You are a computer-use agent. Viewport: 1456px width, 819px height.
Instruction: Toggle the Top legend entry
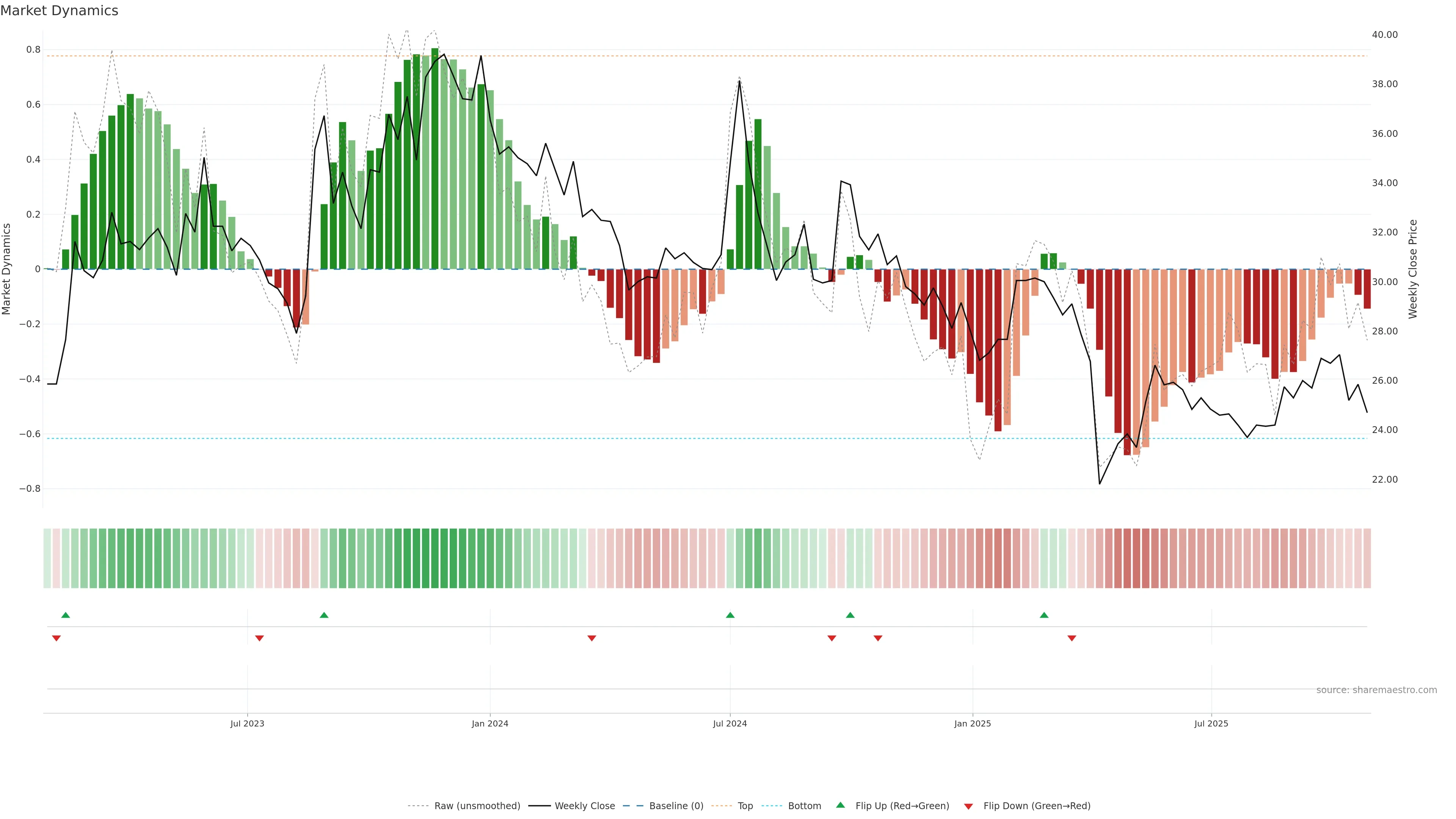(745, 806)
